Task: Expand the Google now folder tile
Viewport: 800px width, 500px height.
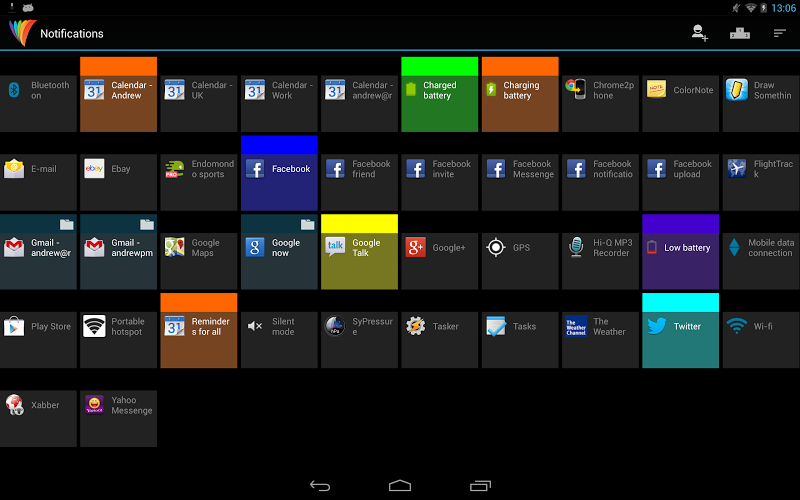Action: tap(279, 252)
